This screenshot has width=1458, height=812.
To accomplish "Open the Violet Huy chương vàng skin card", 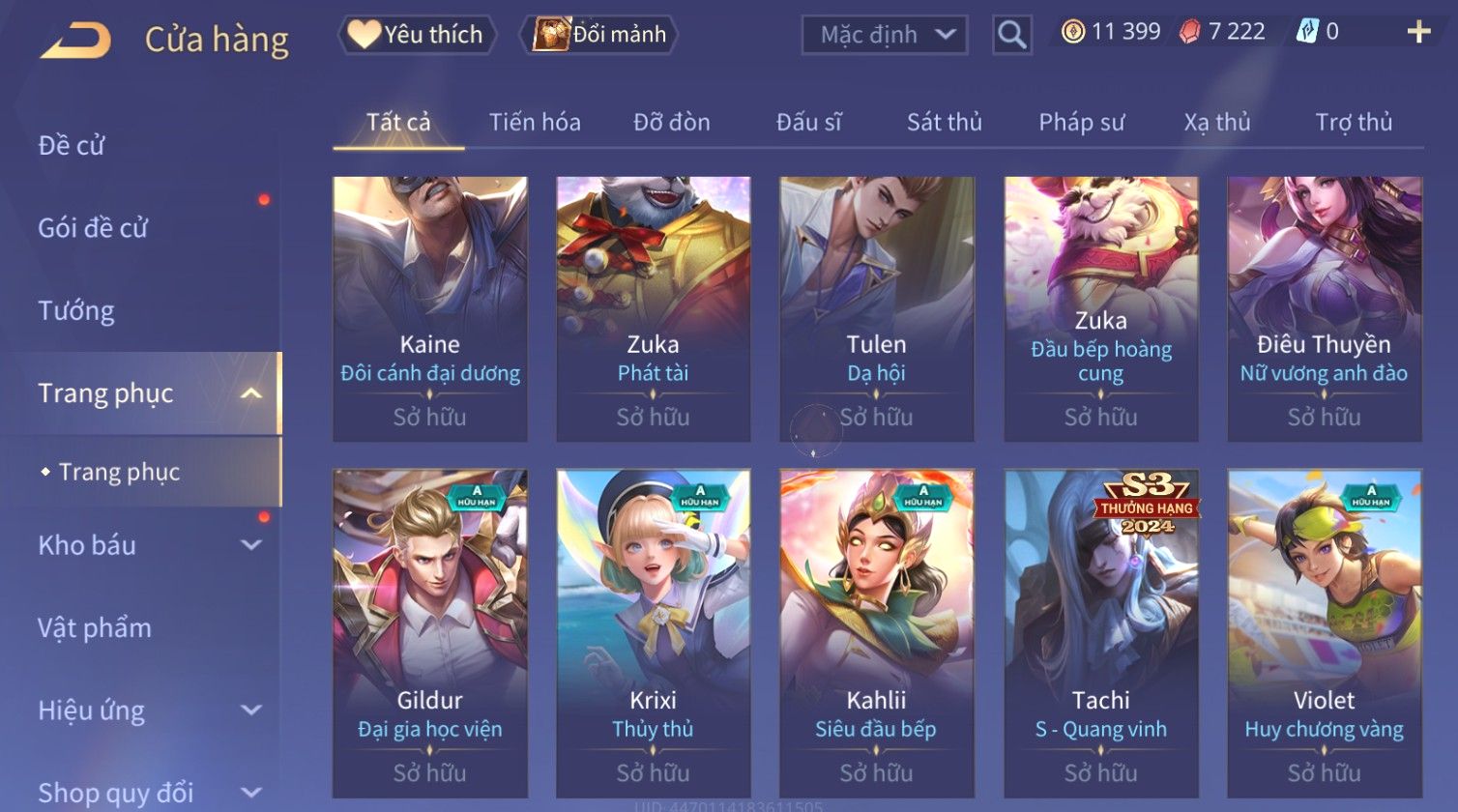I will click(x=1325, y=633).
